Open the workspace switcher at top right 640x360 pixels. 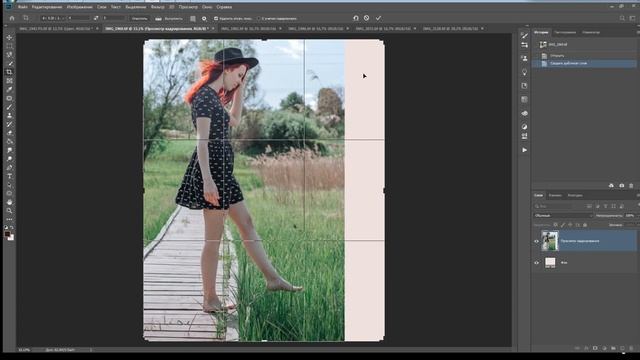click(x=632, y=18)
